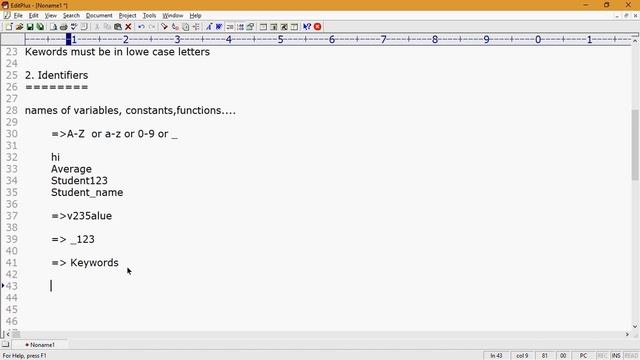Image resolution: width=640 pixels, height=360 pixels.
Task: Paste from the clipboard
Action: point(118,27)
